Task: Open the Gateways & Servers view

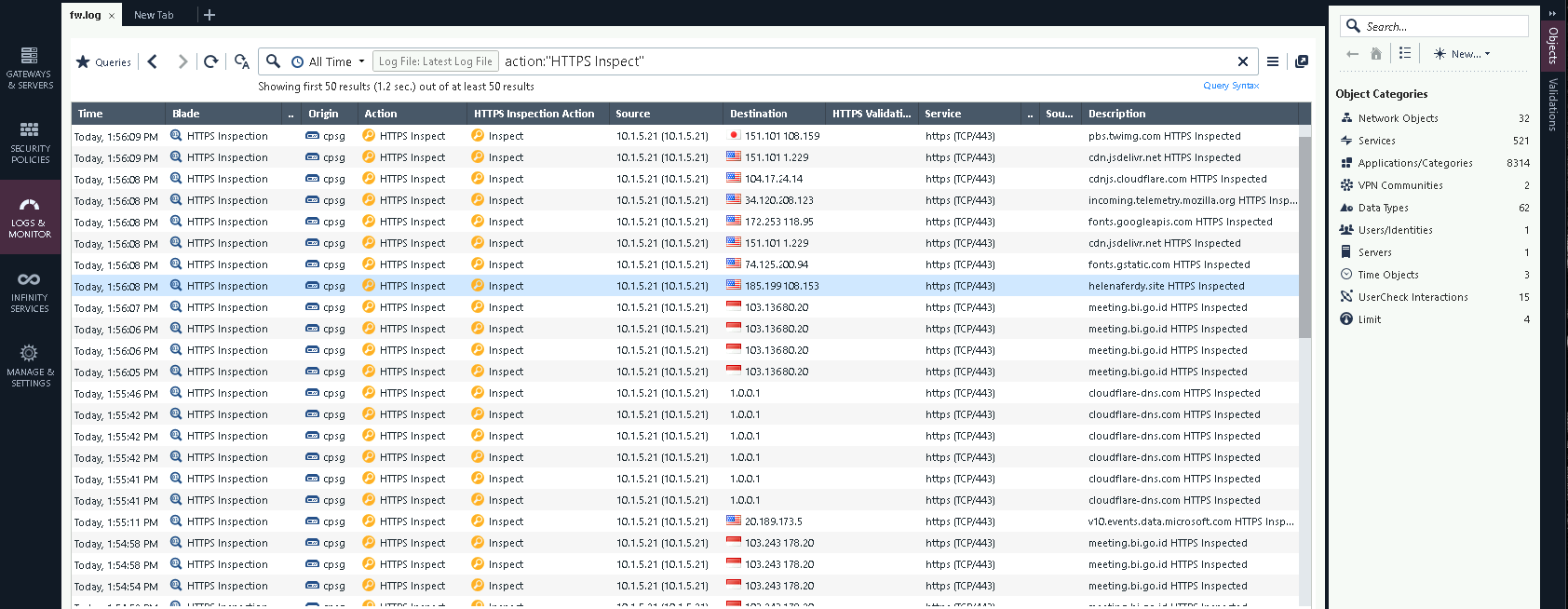Action: 30,67
